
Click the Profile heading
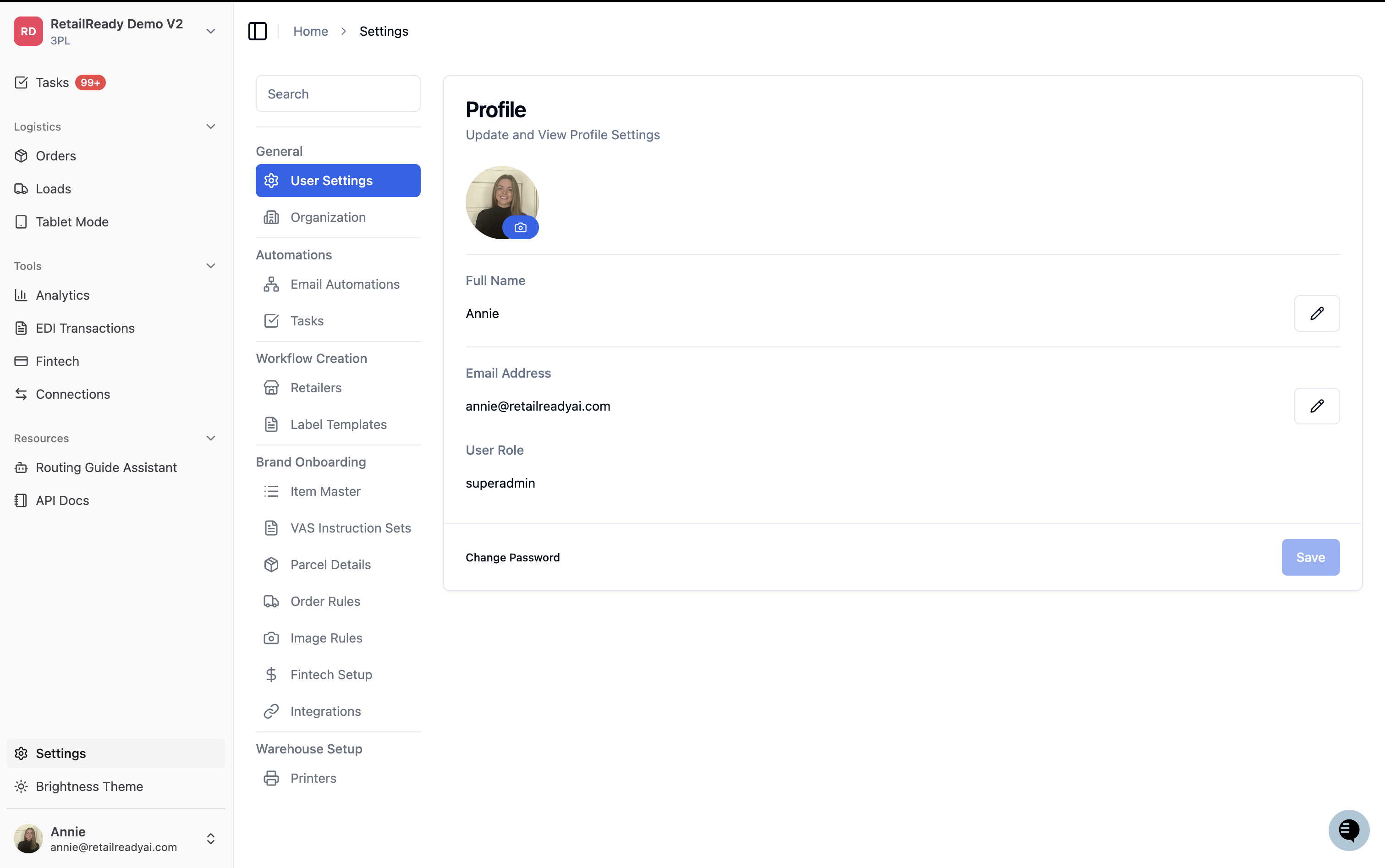[495, 110]
